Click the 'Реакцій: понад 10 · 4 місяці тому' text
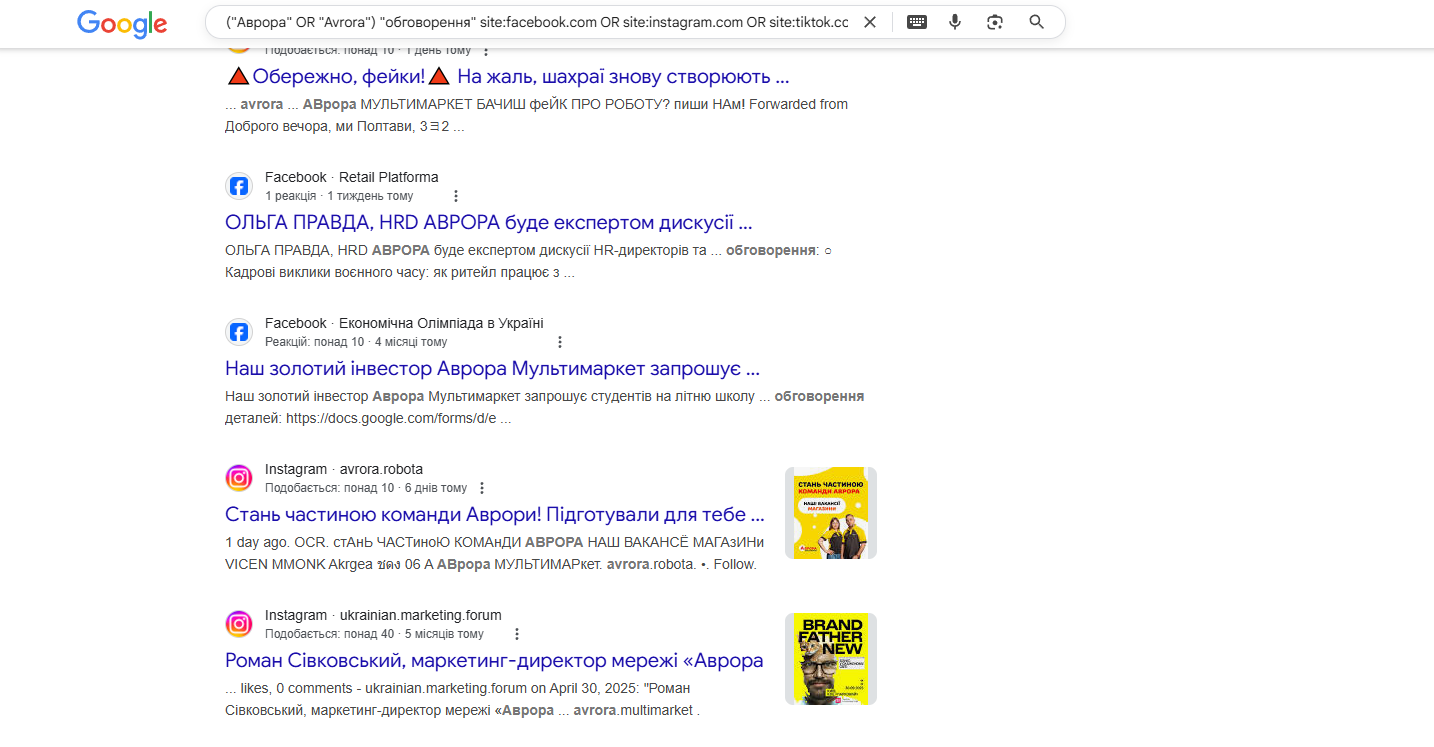This screenshot has height=747, width=1434. coord(356,342)
